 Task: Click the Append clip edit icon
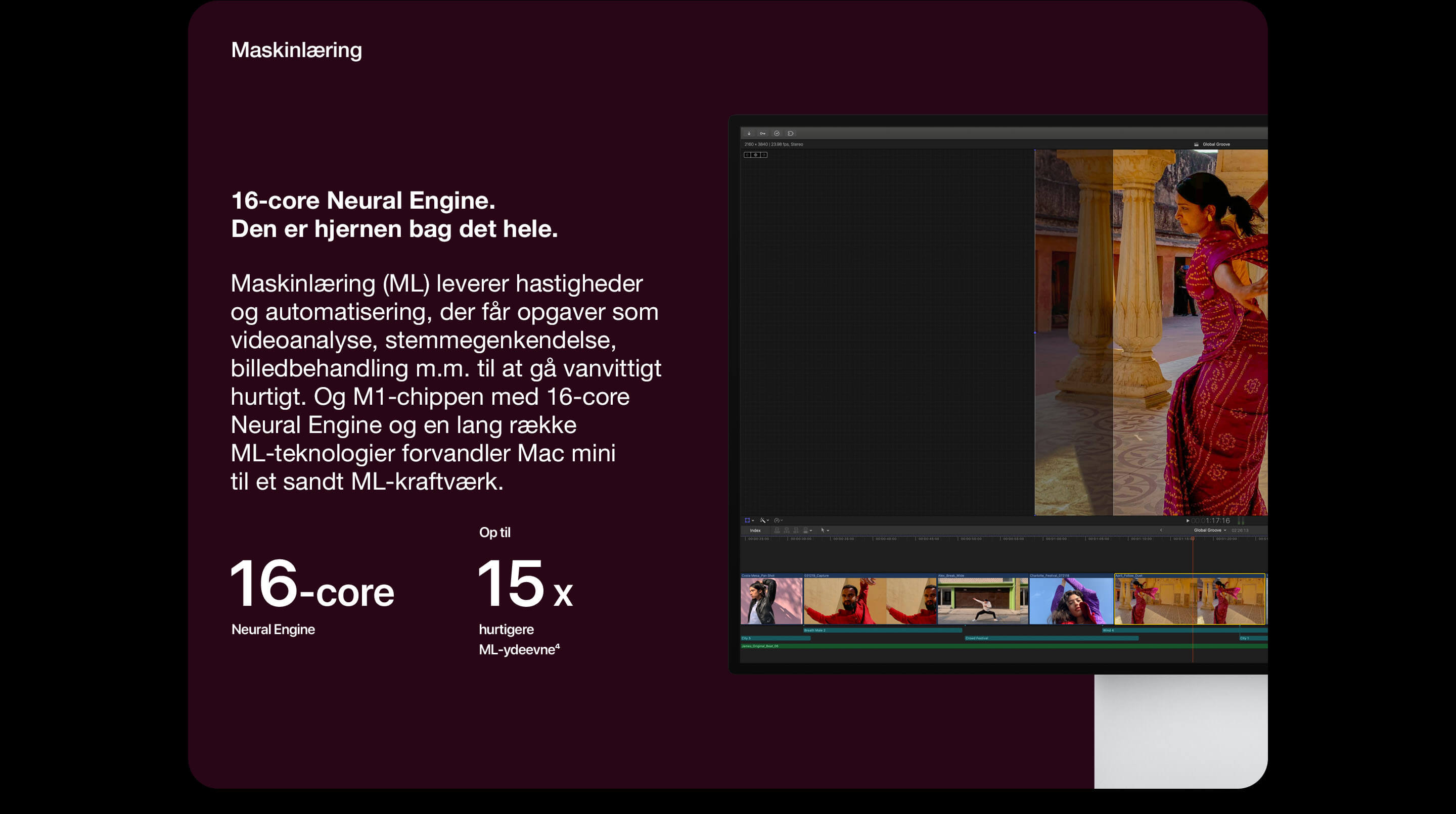click(796, 531)
